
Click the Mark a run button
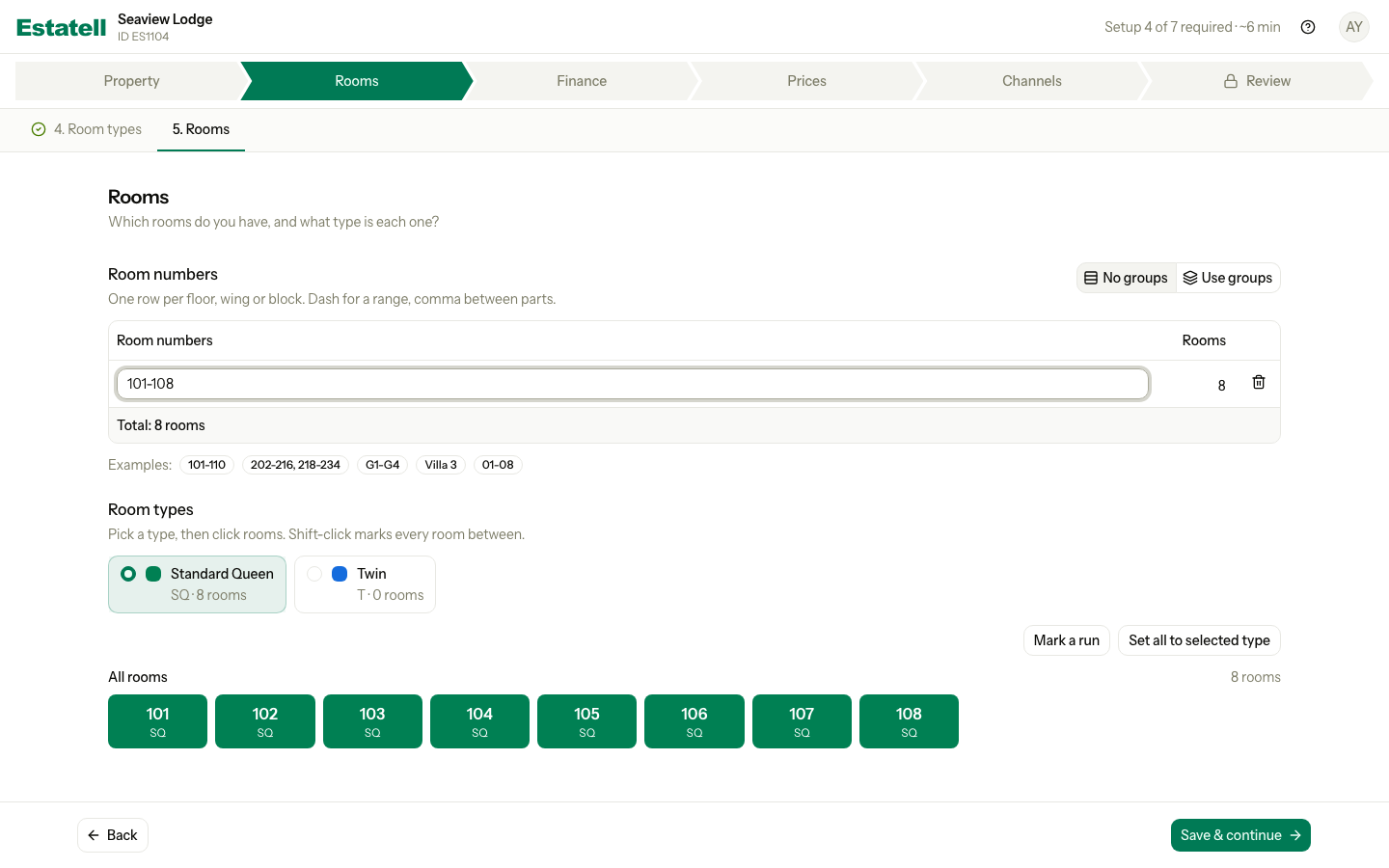click(x=1067, y=640)
